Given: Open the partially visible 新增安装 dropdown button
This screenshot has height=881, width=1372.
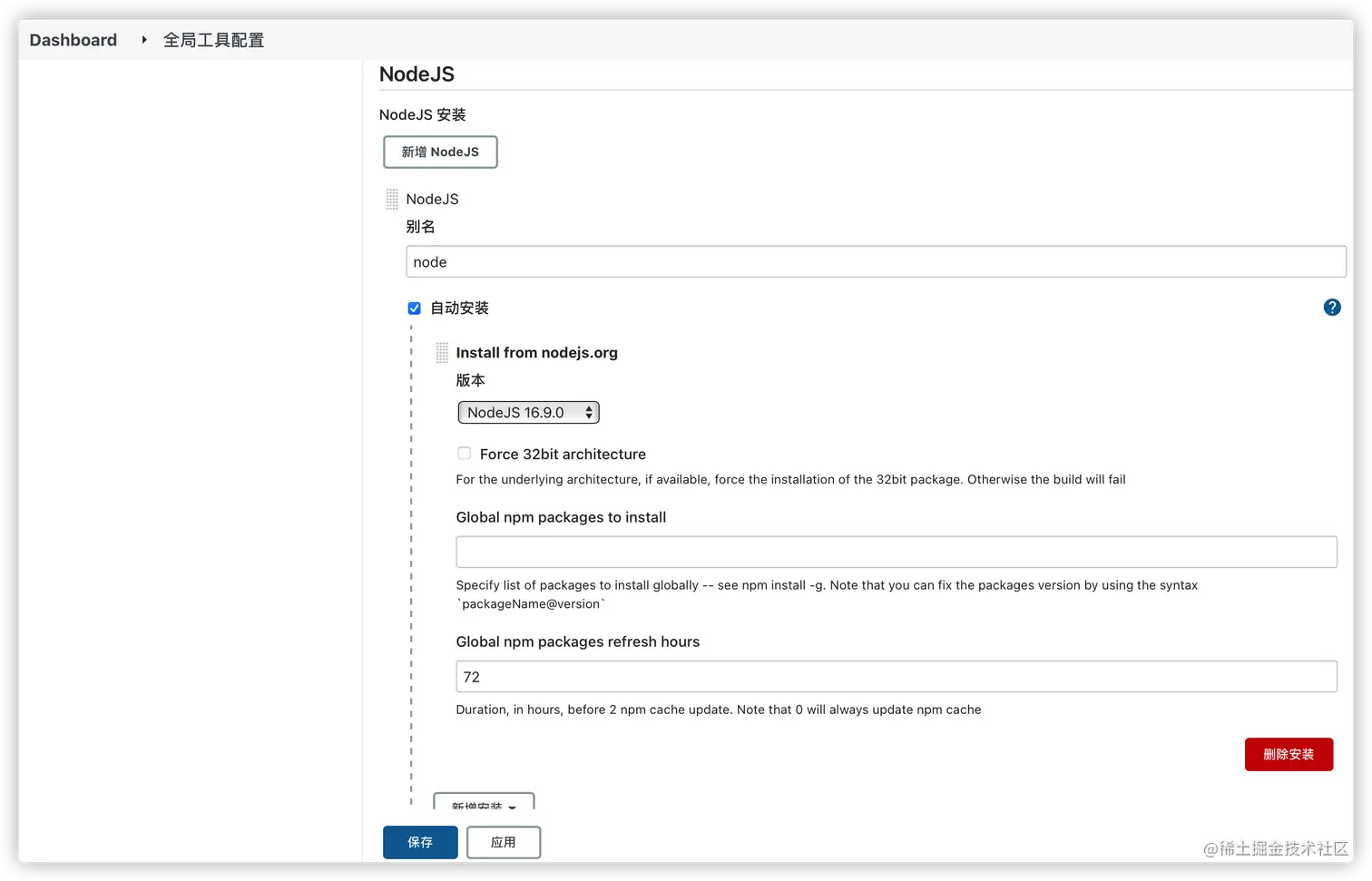Looking at the screenshot, I should [484, 802].
